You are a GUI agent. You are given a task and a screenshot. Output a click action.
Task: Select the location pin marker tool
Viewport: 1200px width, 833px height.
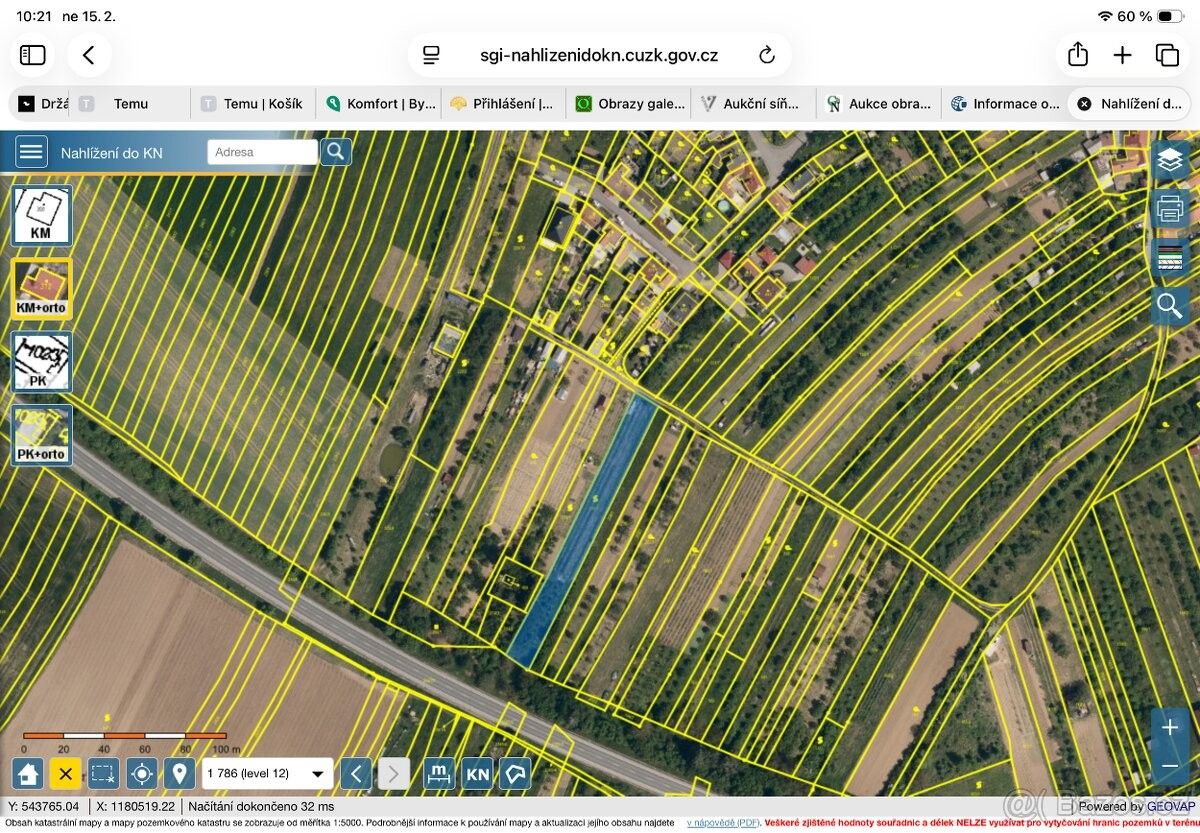coord(179,773)
